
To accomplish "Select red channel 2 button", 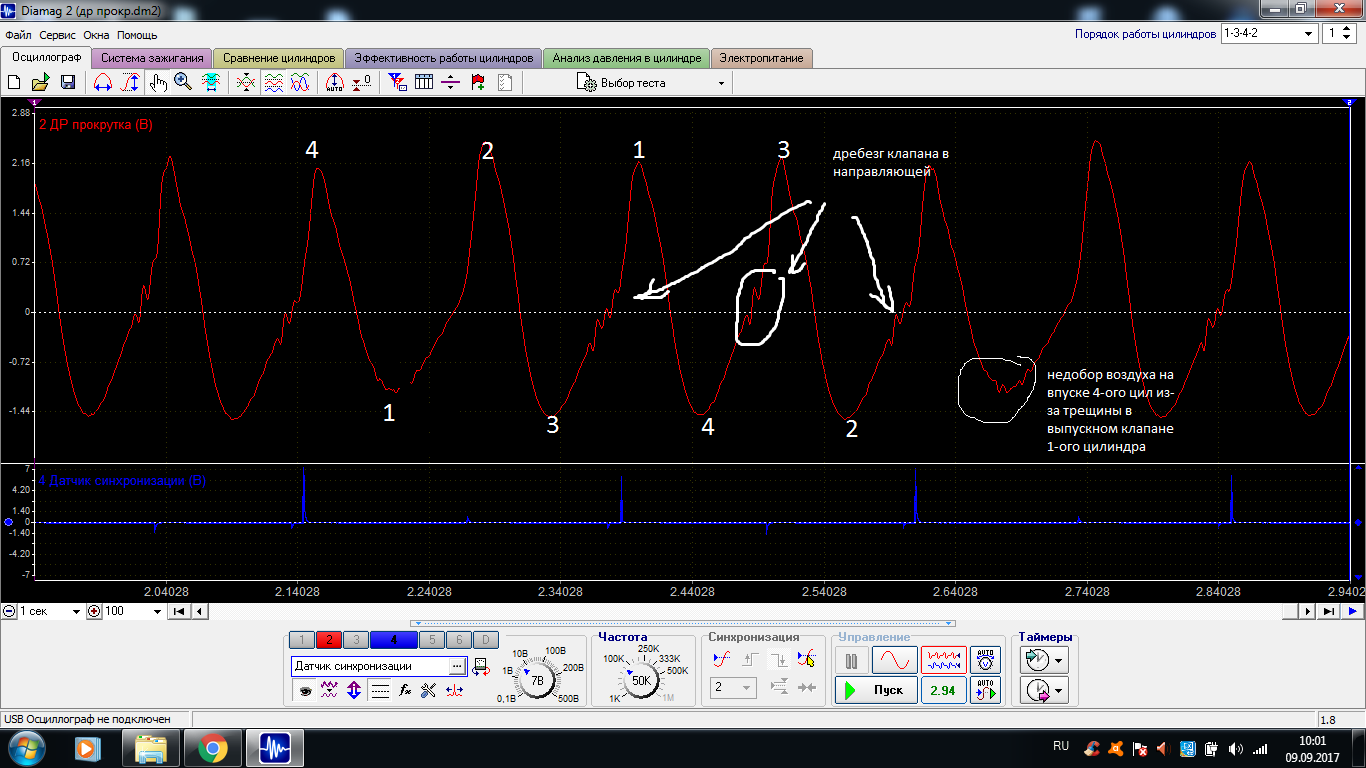I will 329,640.
